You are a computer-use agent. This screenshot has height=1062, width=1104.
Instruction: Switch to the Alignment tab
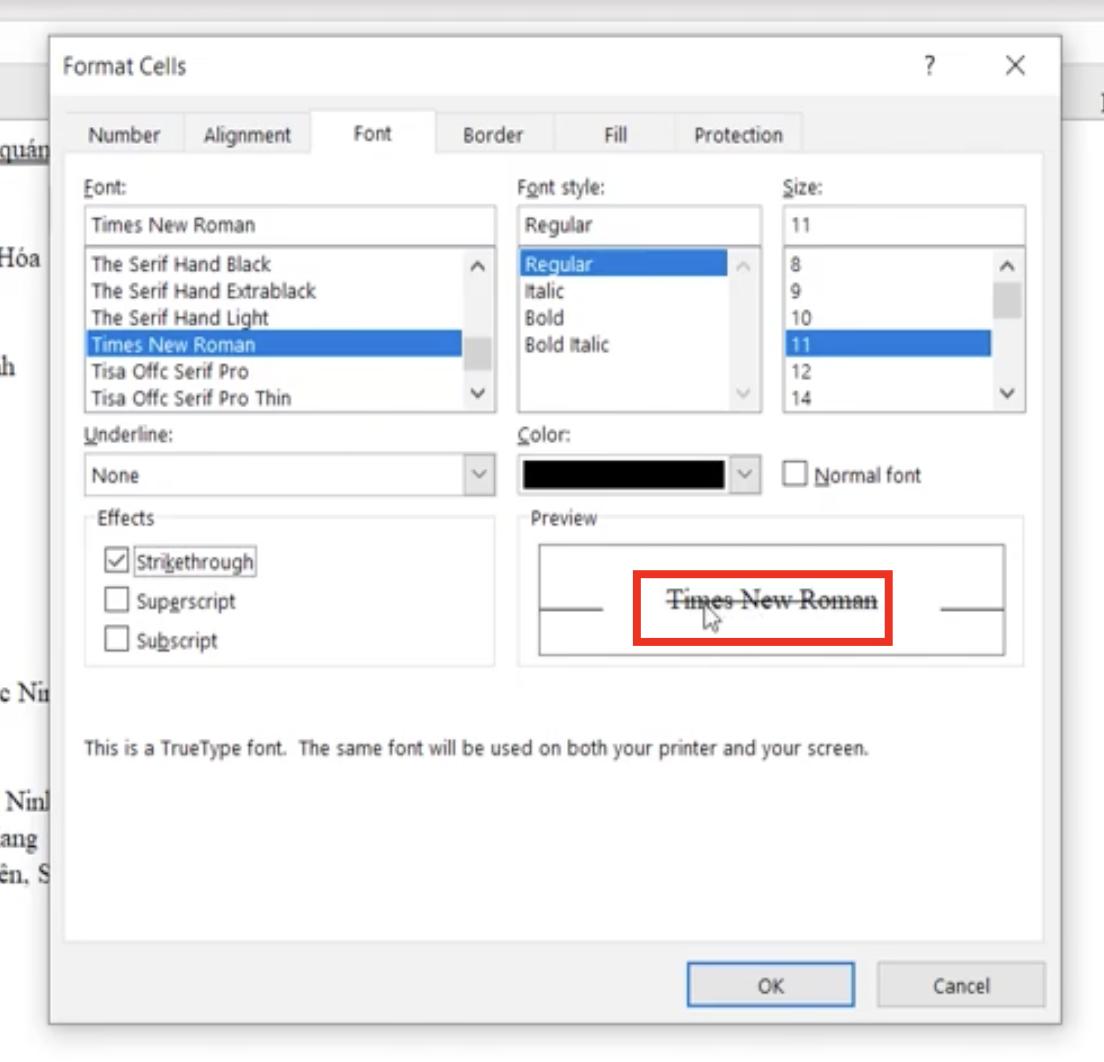pos(246,135)
